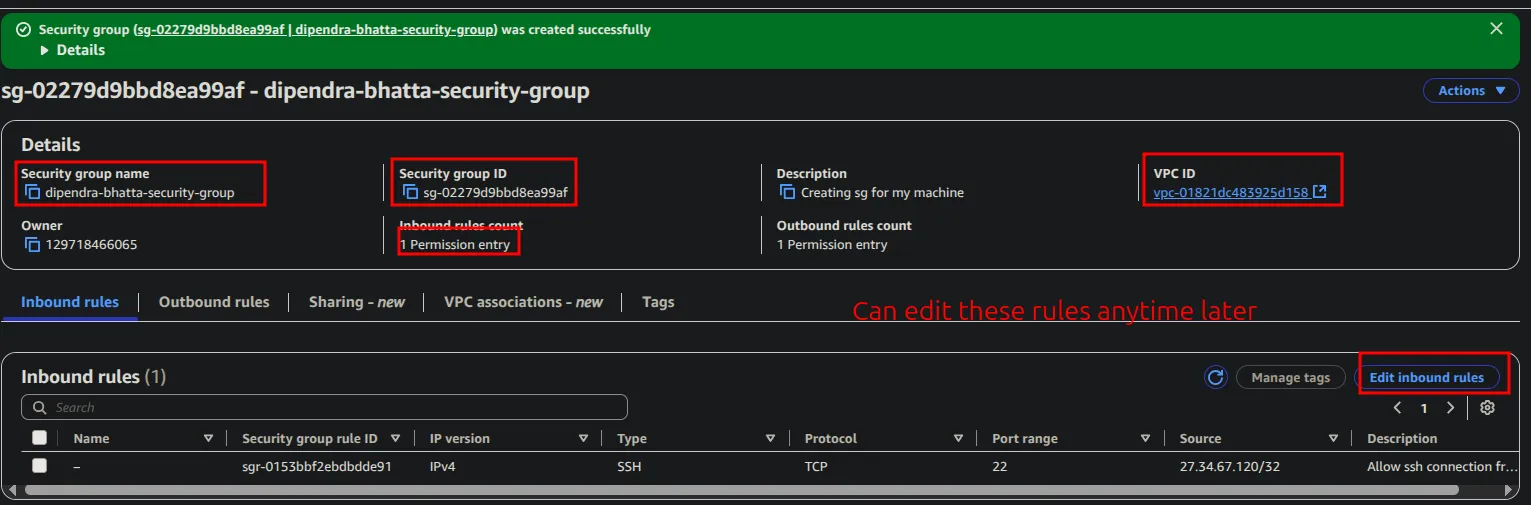Select rule sgr-0153bbf2ebdbdde91 checkbox
1531x505 pixels.
[39, 466]
